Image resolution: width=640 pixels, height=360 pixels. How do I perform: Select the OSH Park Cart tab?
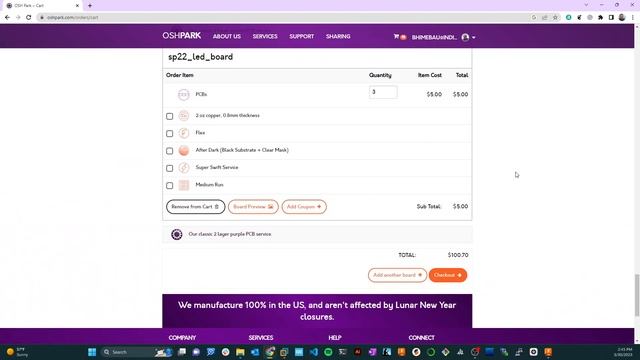(42, 6)
